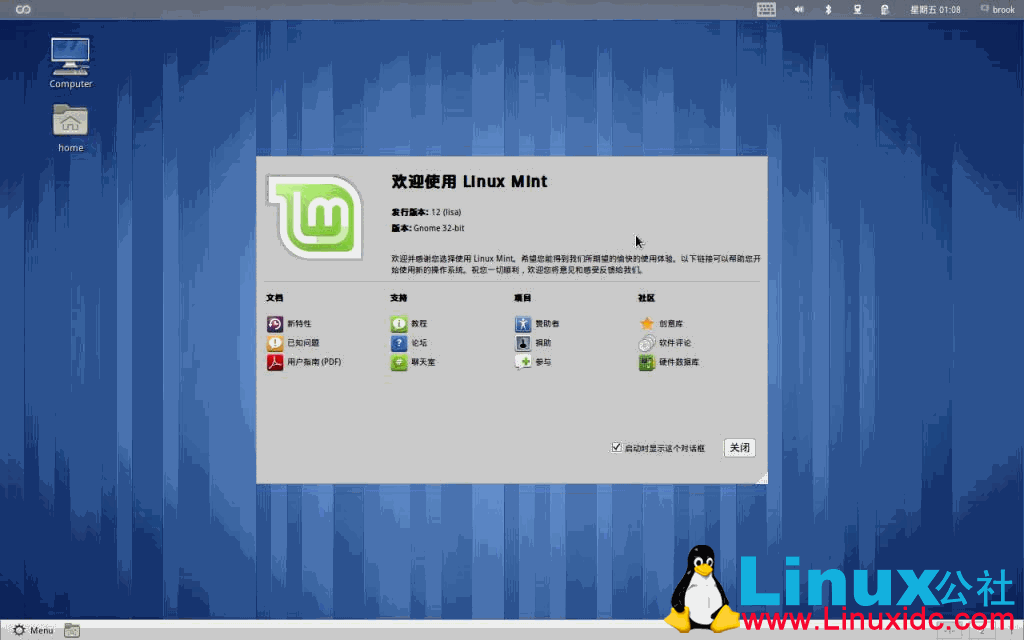Click the 参与 participate icon
Image resolution: width=1024 pixels, height=640 pixels.
tap(524, 362)
